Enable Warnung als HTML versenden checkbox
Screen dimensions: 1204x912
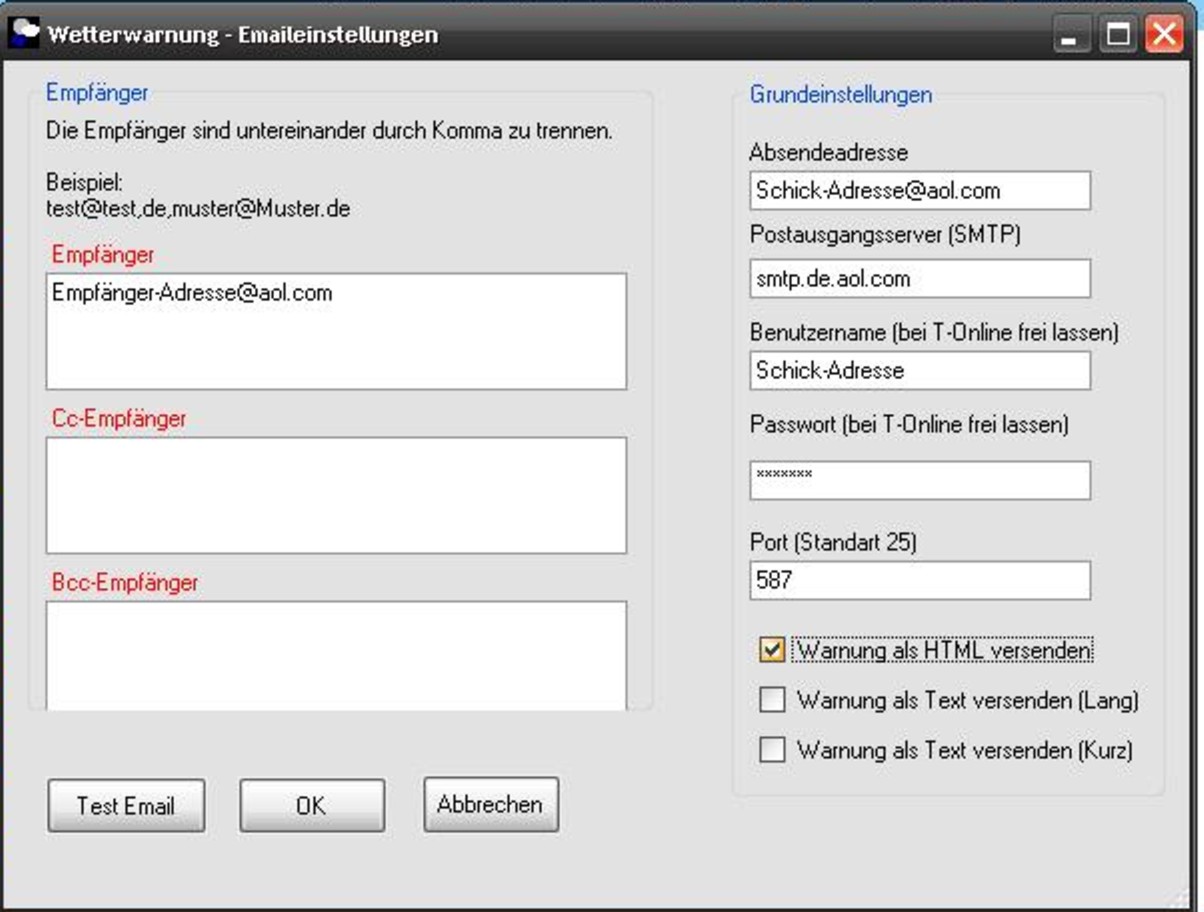(x=772, y=651)
